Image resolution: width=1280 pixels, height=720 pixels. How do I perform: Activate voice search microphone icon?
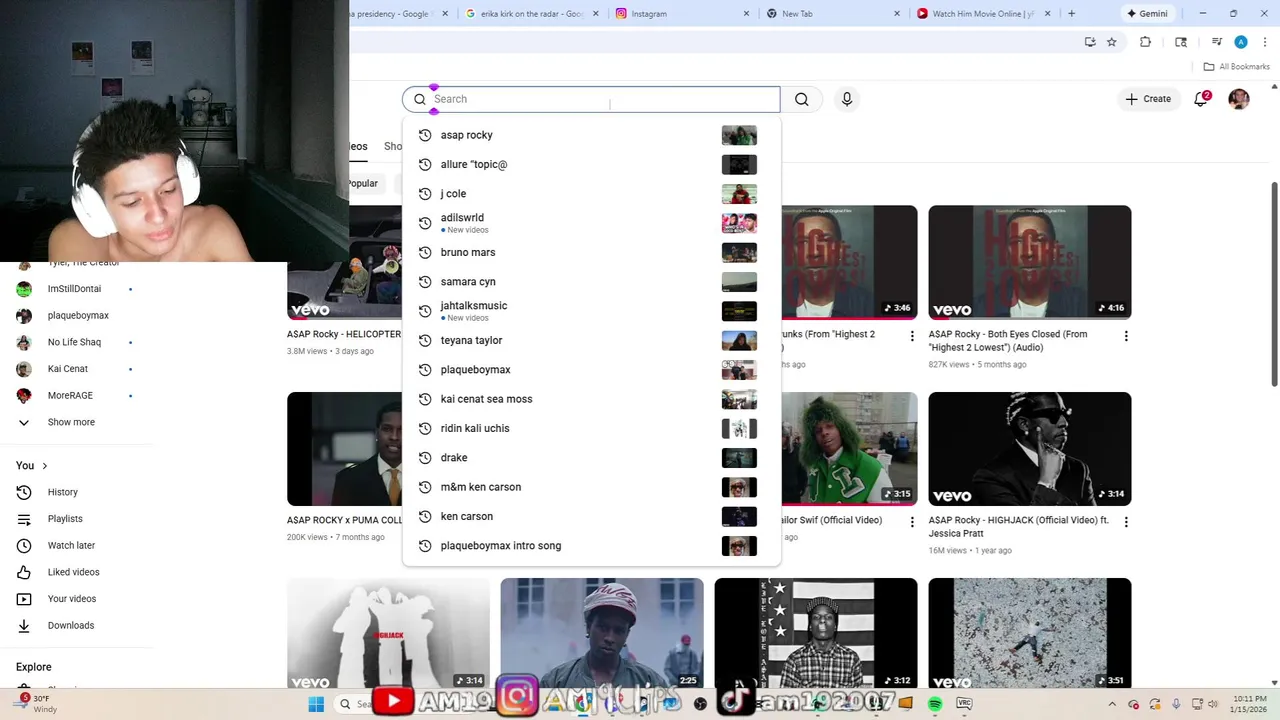point(847,99)
